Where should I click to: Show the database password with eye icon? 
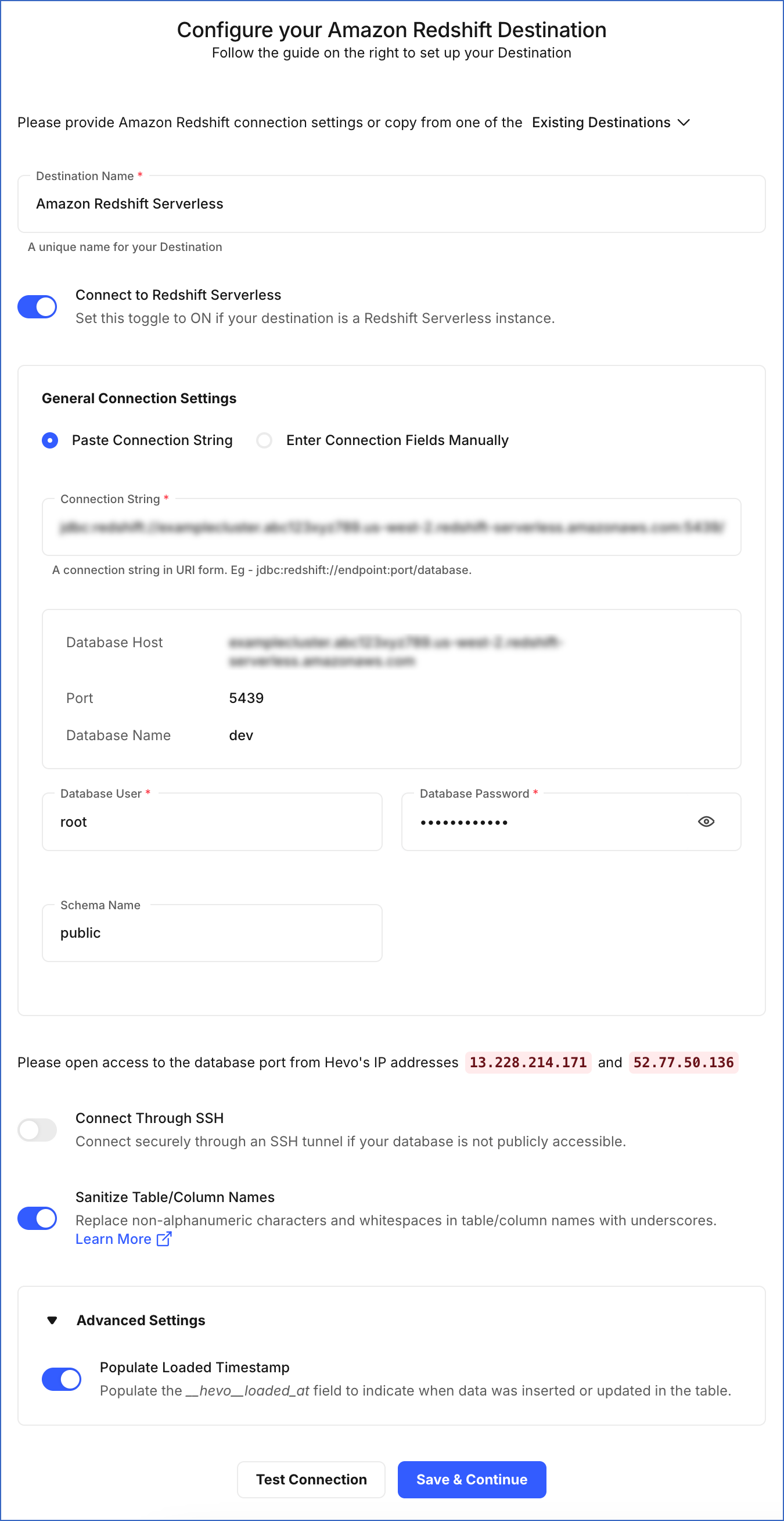(706, 822)
